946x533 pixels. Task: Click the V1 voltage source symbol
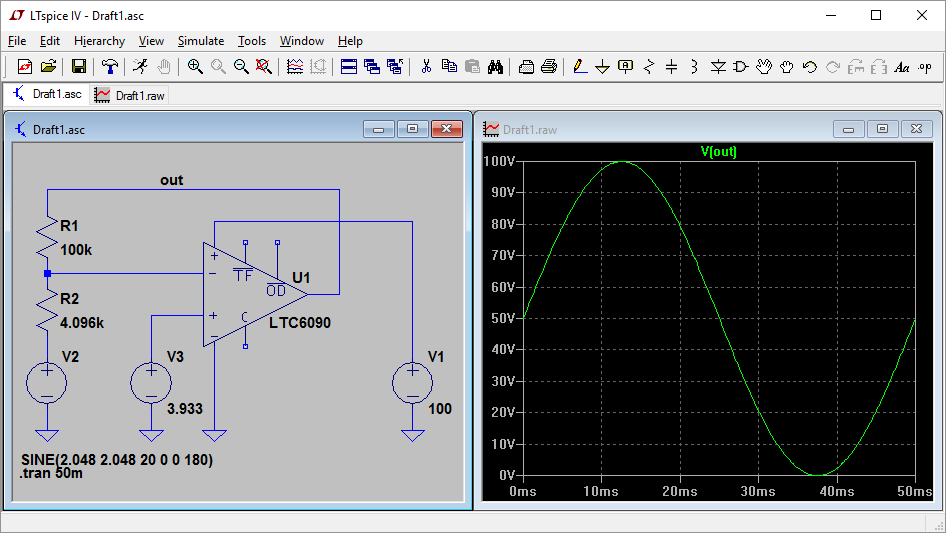(x=412, y=383)
